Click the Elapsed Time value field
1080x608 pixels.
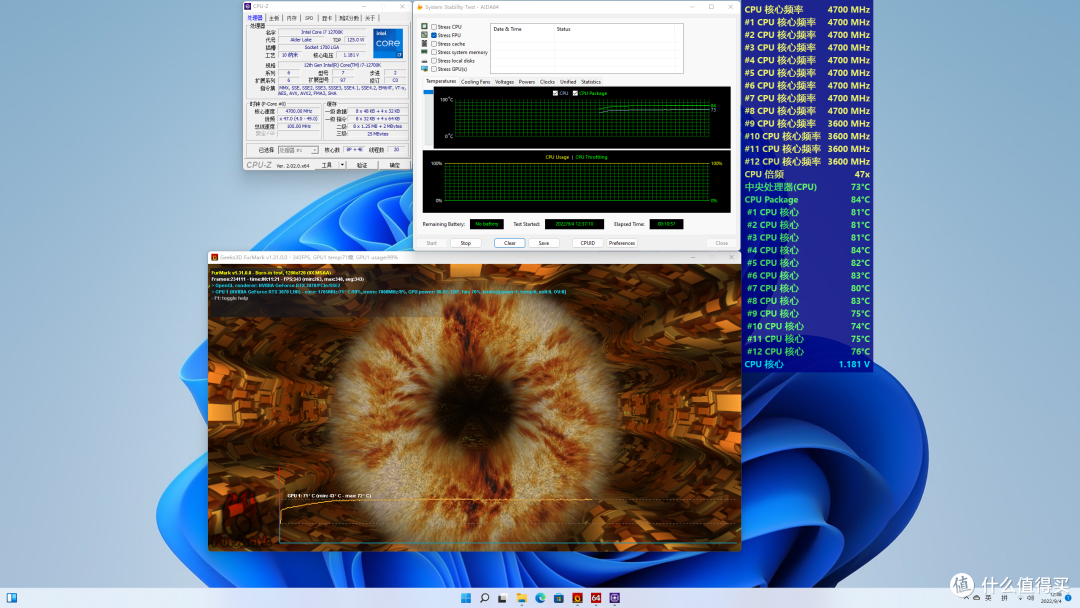click(x=666, y=224)
